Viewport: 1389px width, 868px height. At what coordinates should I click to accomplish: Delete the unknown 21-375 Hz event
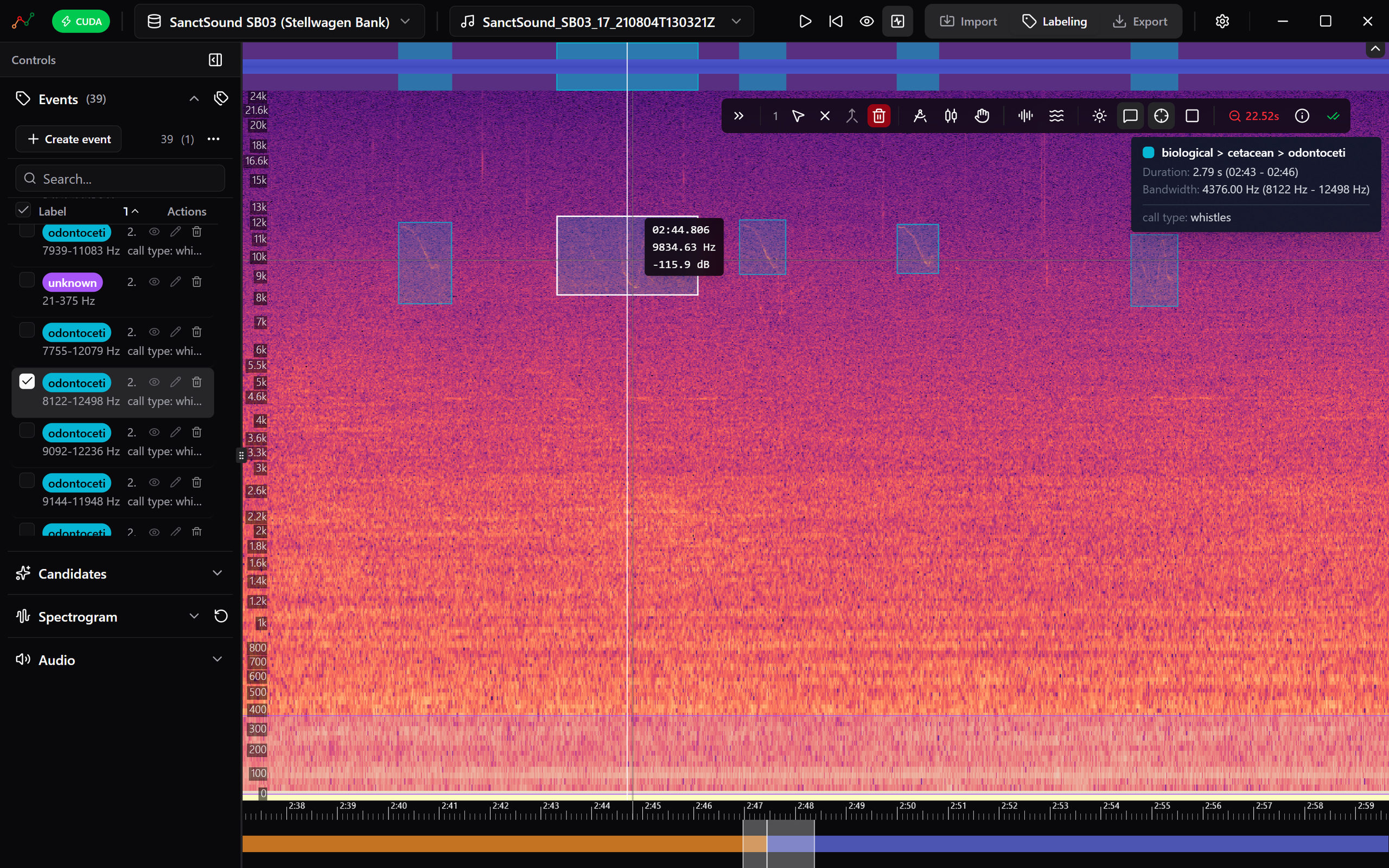pyautogui.click(x=196, y=282)
